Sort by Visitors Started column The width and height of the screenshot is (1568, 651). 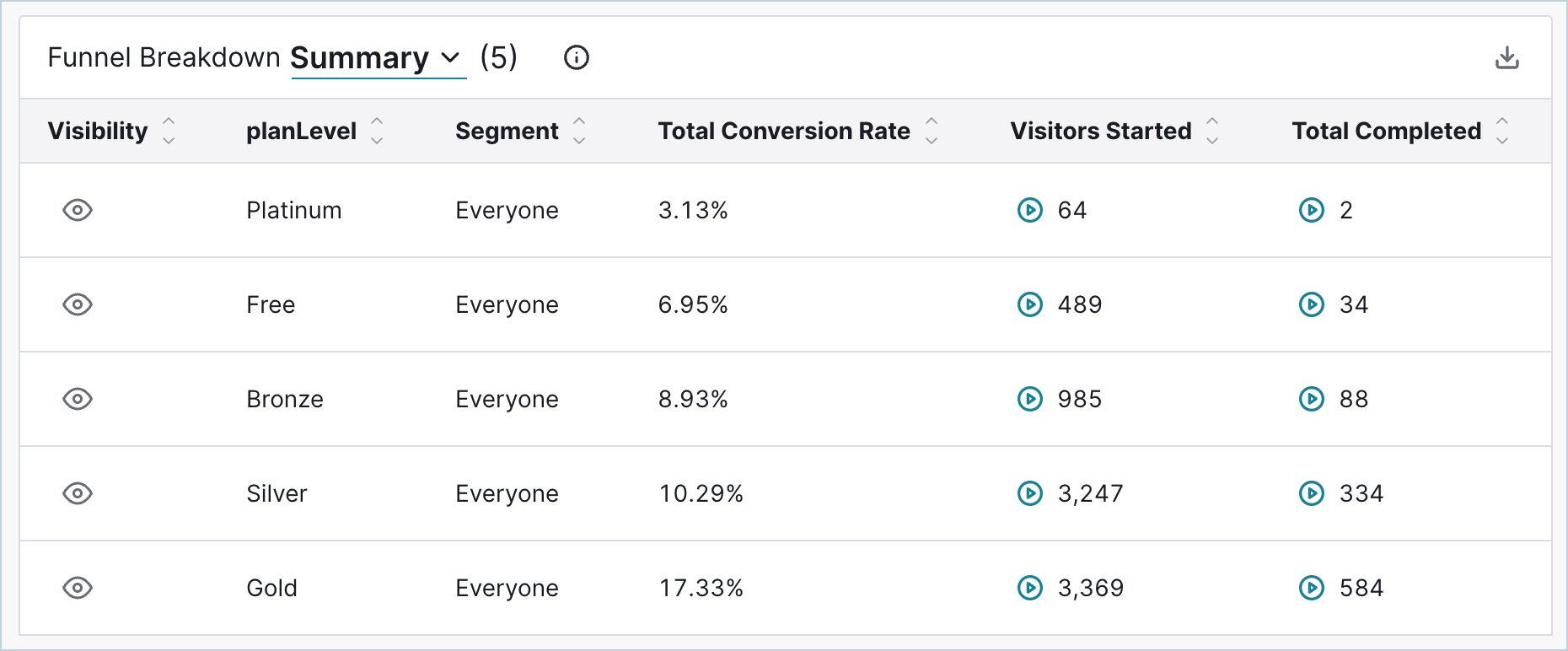point(1212,131)
